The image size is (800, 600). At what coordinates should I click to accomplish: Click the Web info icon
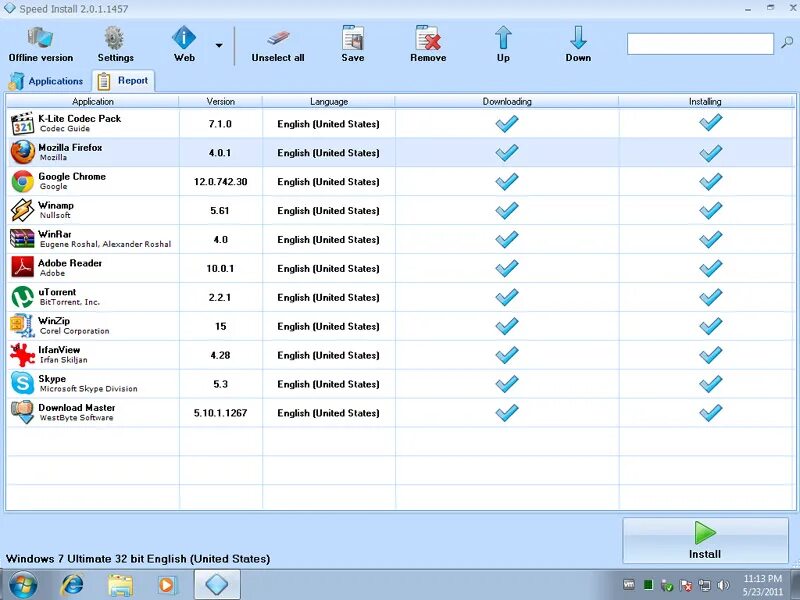[184, 38]
